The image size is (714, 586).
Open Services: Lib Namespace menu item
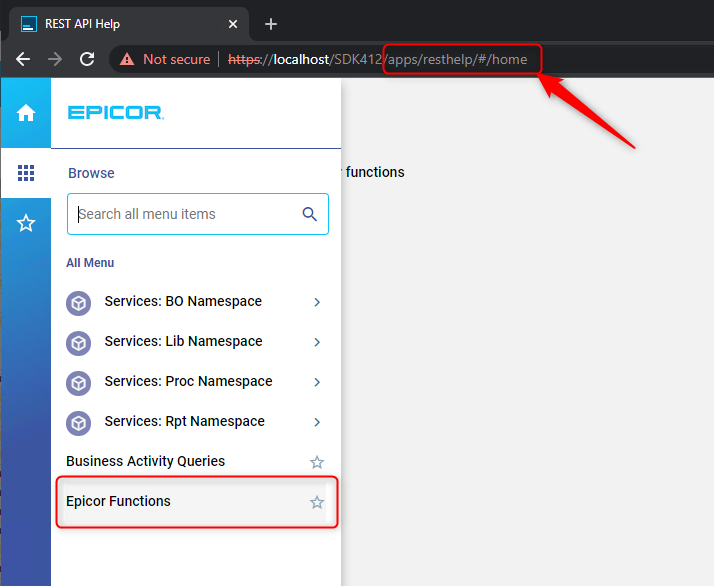[197, 342]
